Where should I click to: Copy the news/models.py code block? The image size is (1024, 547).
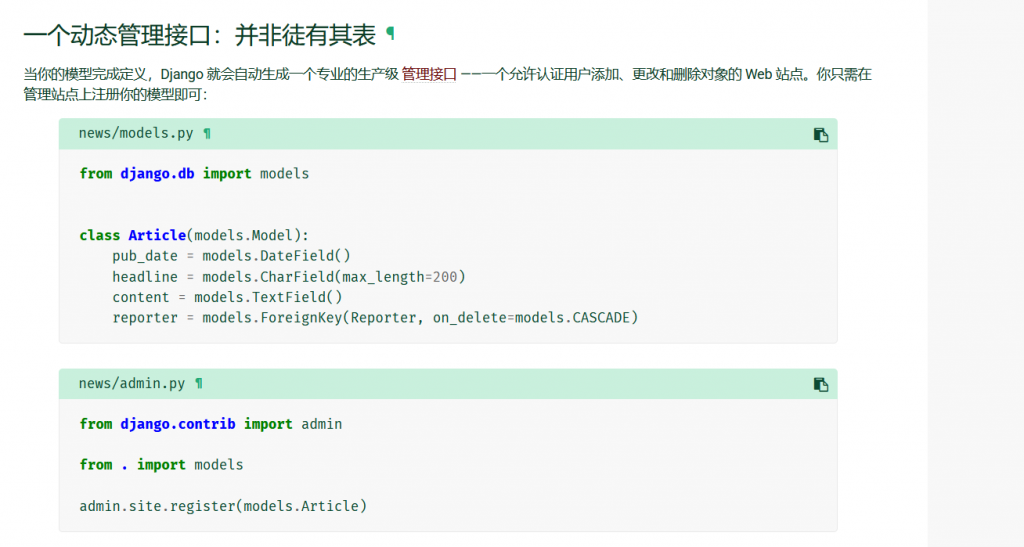tap(820, 134)
